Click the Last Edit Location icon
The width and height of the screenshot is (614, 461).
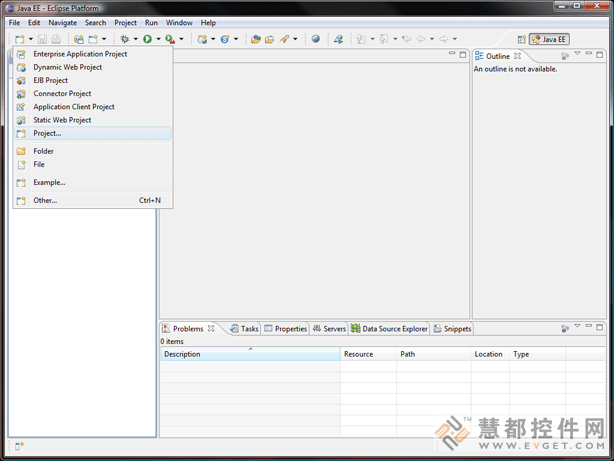(x=407, y=39)
